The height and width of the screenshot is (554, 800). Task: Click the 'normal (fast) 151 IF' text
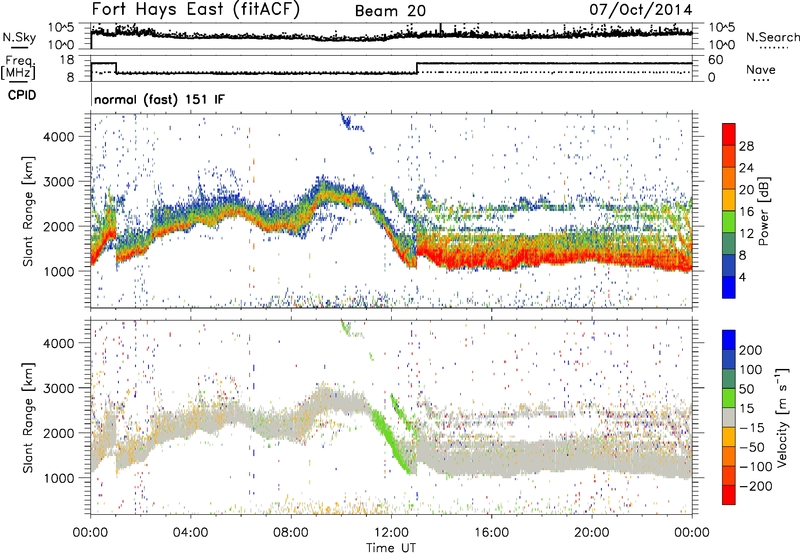[159, 99]
